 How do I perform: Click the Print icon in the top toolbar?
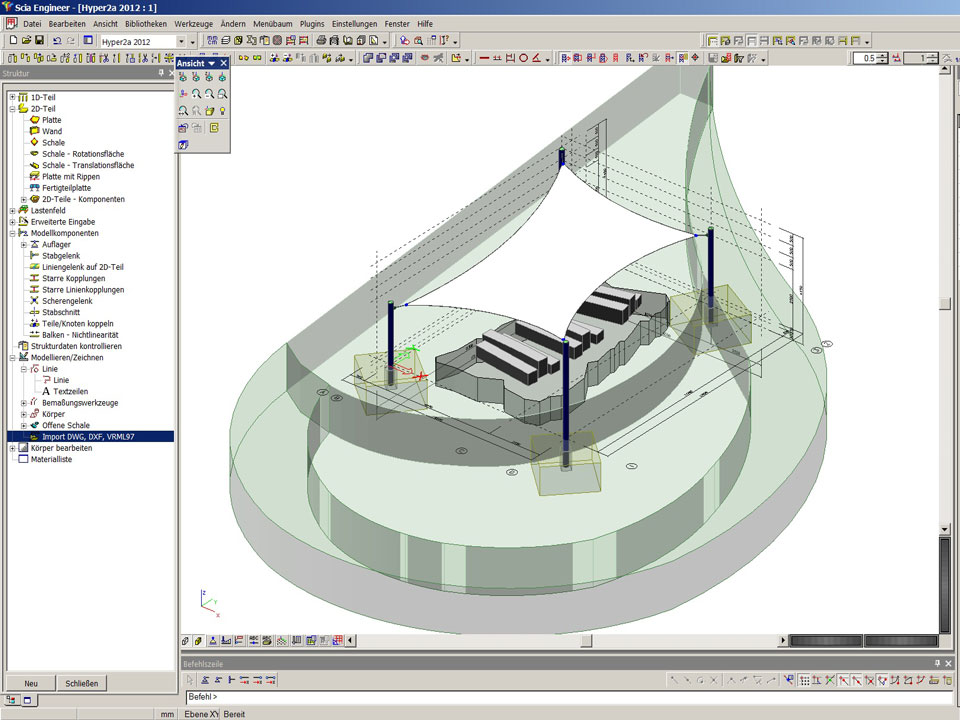322,41
